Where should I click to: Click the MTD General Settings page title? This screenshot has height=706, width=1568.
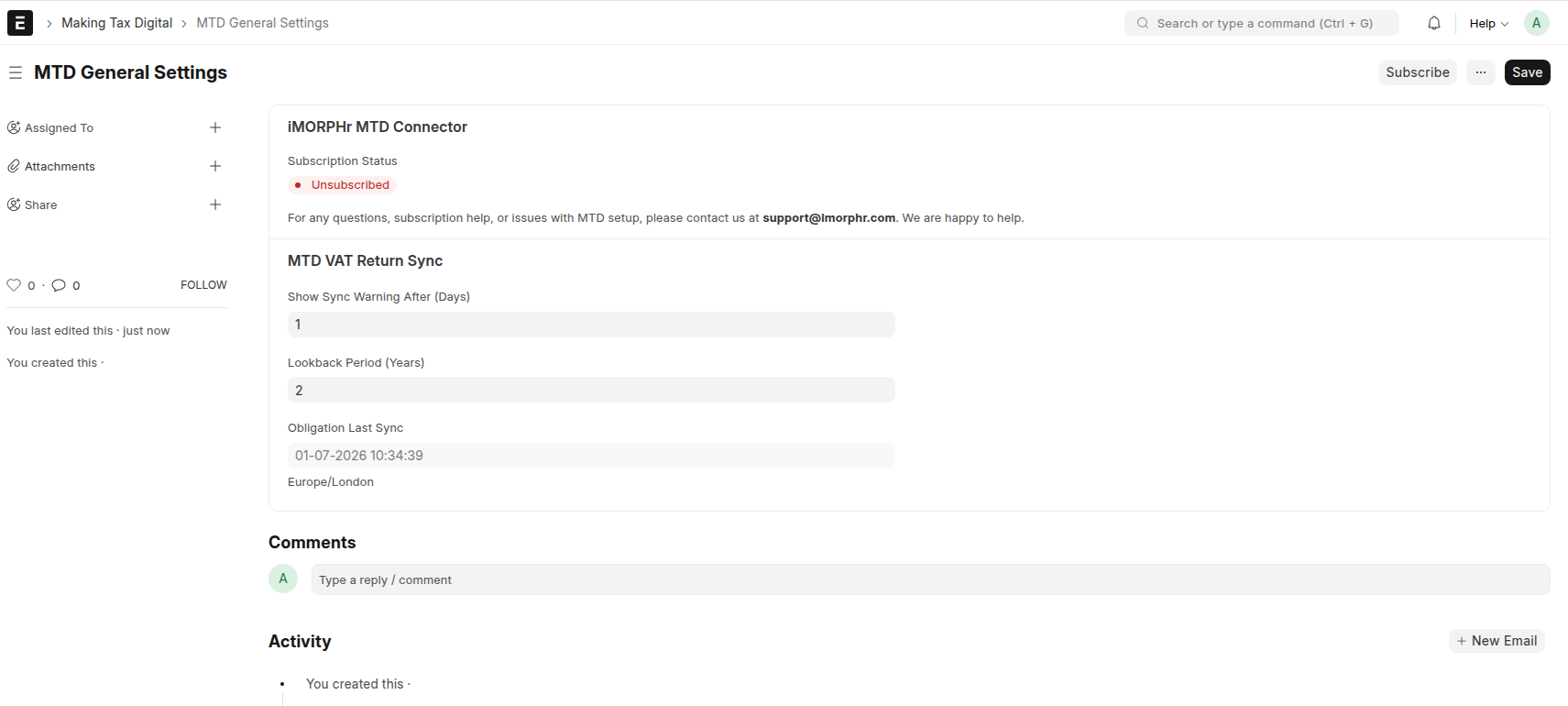pyautogui.click(x=130, y=72)
